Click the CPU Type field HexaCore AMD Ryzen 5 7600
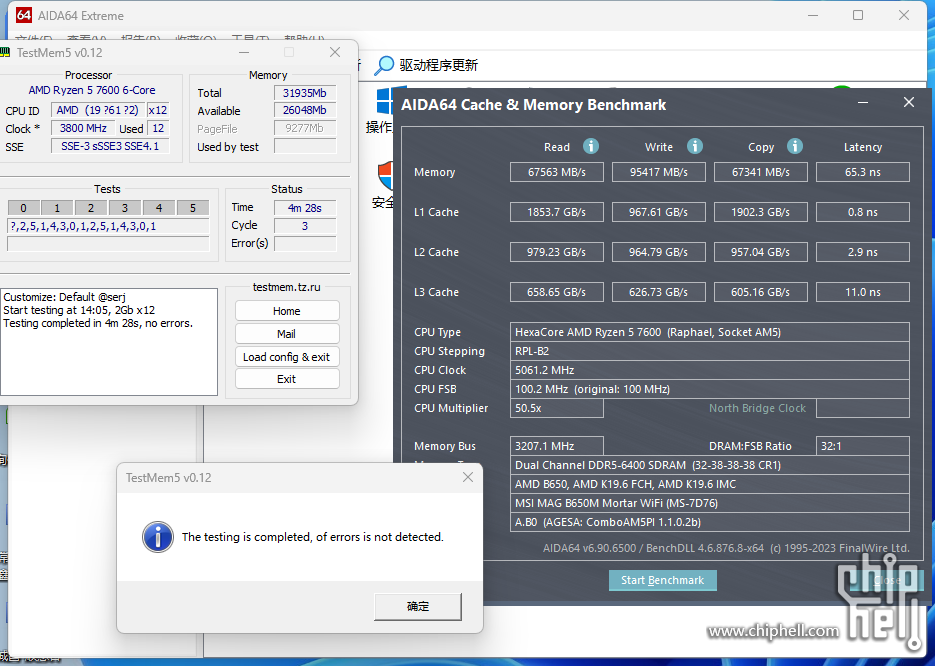The height and width of the screenshot is (666, 935). click(x=710, y=332)
